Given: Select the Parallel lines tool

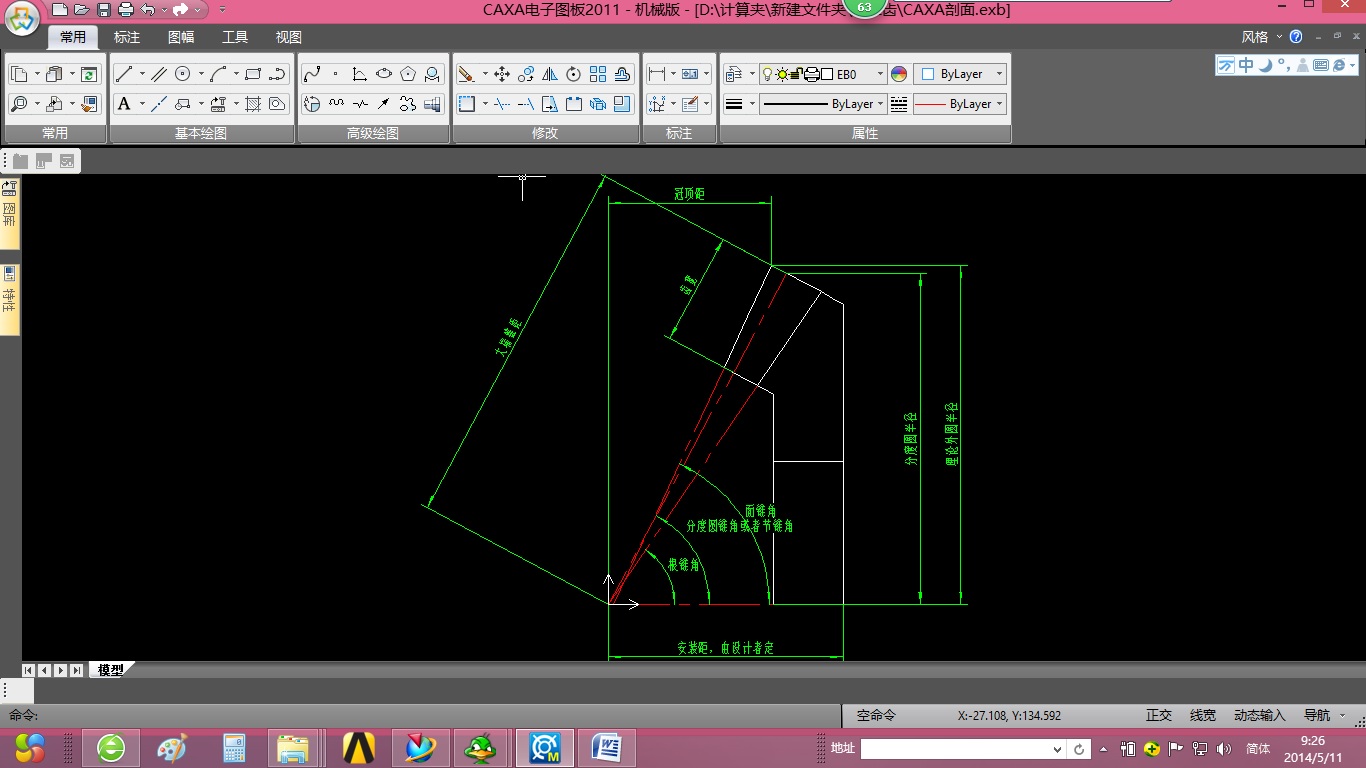Looking at the screenshot, I should (159, 74).
